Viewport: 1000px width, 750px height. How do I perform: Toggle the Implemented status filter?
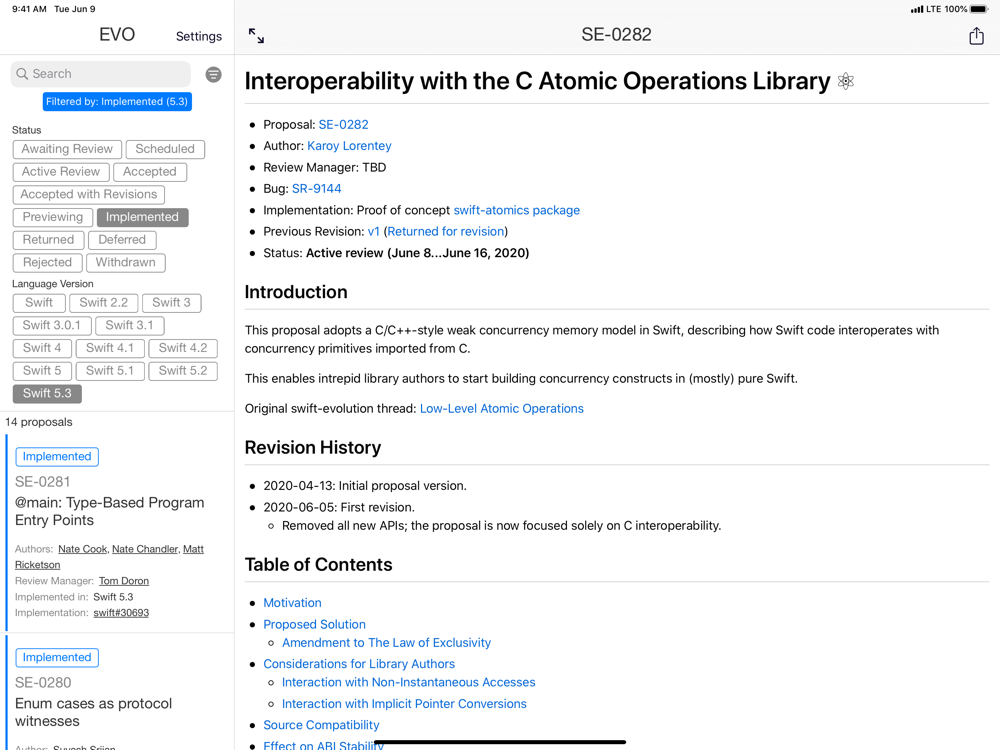pos(142,217)
